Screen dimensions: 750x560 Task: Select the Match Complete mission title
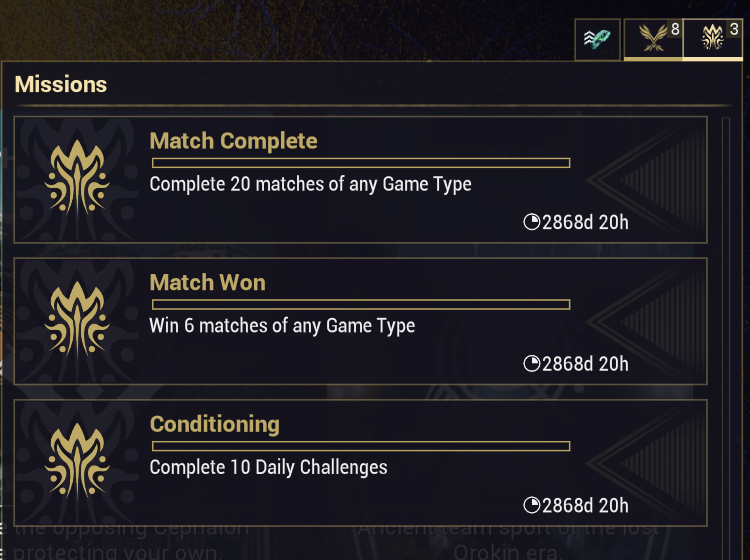point(233,141)
